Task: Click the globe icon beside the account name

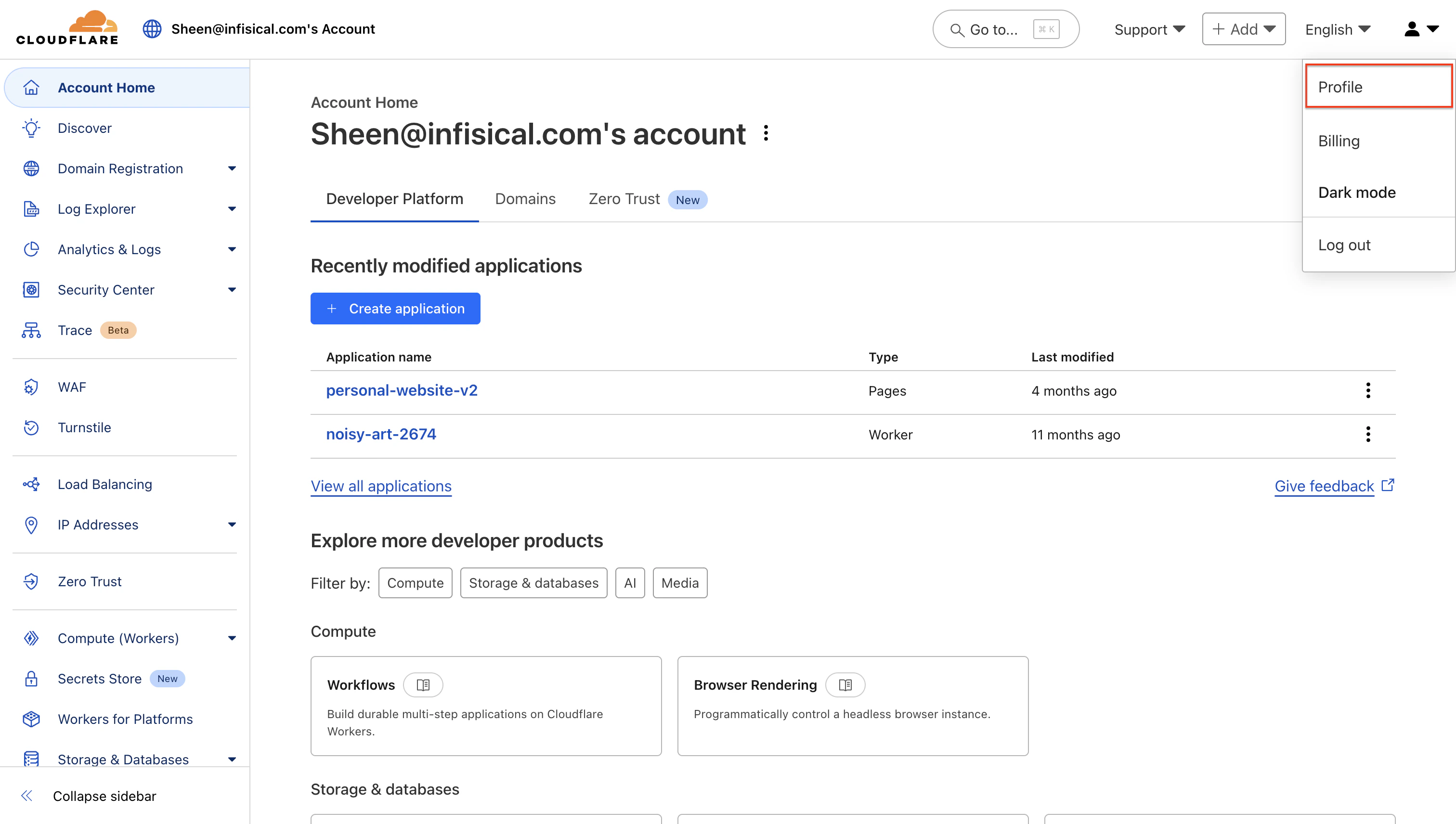Action: point(152,29)
